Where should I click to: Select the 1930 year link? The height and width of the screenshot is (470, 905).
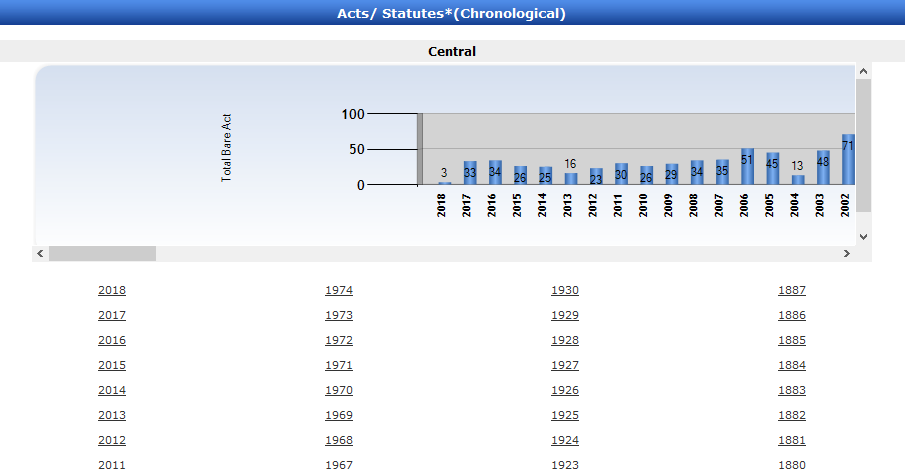click(565, 291)
